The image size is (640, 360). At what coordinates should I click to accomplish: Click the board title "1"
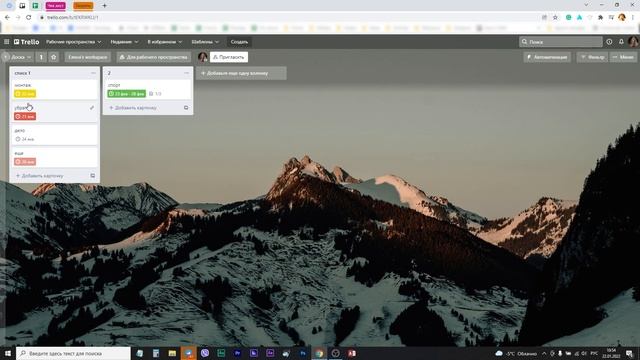pos(41,57)
